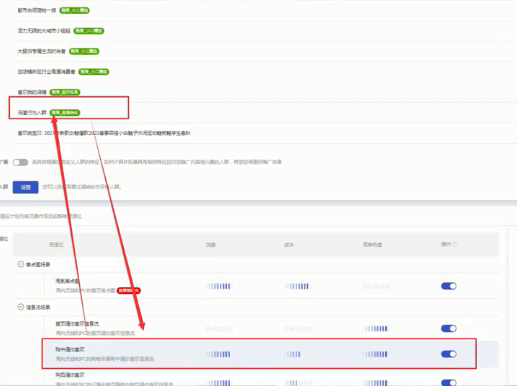Turn off the 首页猜你喜欢 placement switch

(449, 329)
